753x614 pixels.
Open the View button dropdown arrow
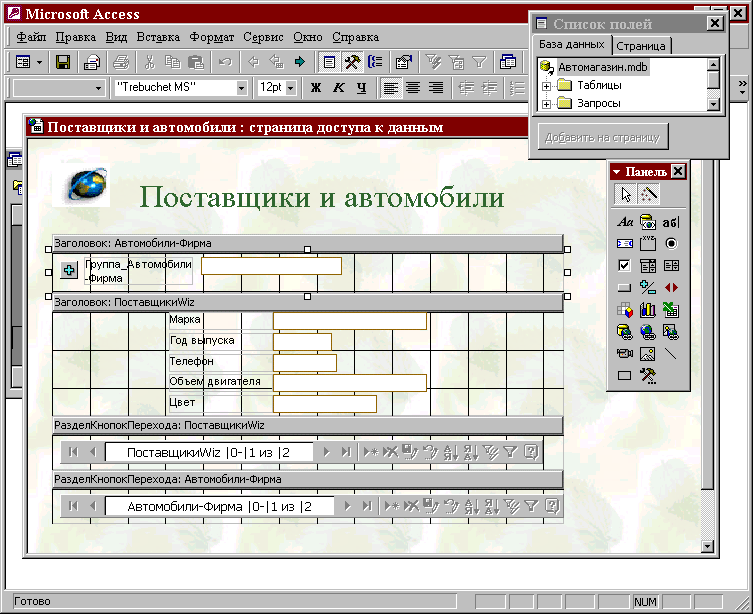[39, 62]
